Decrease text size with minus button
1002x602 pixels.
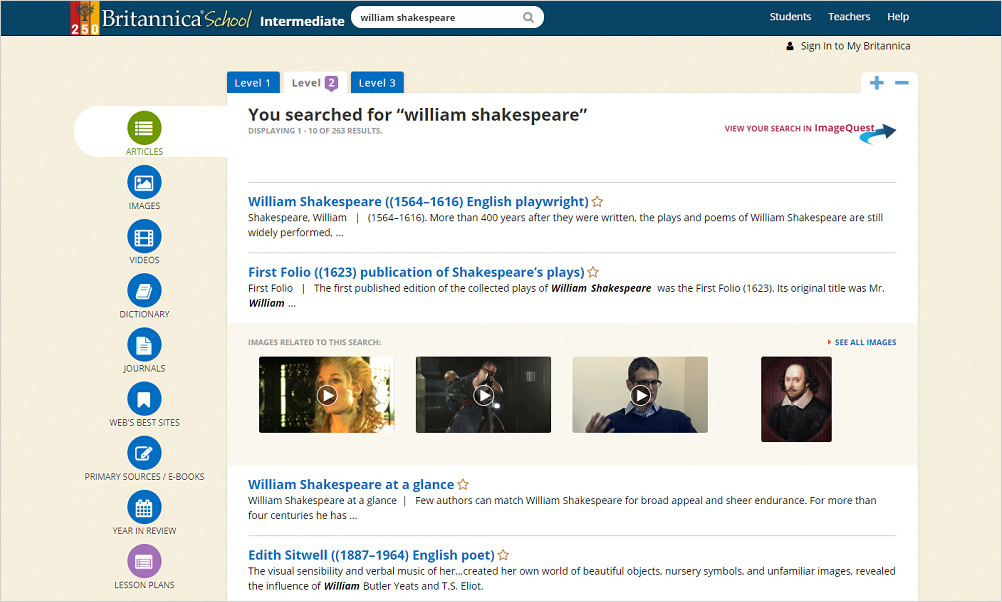pos(902,83)
